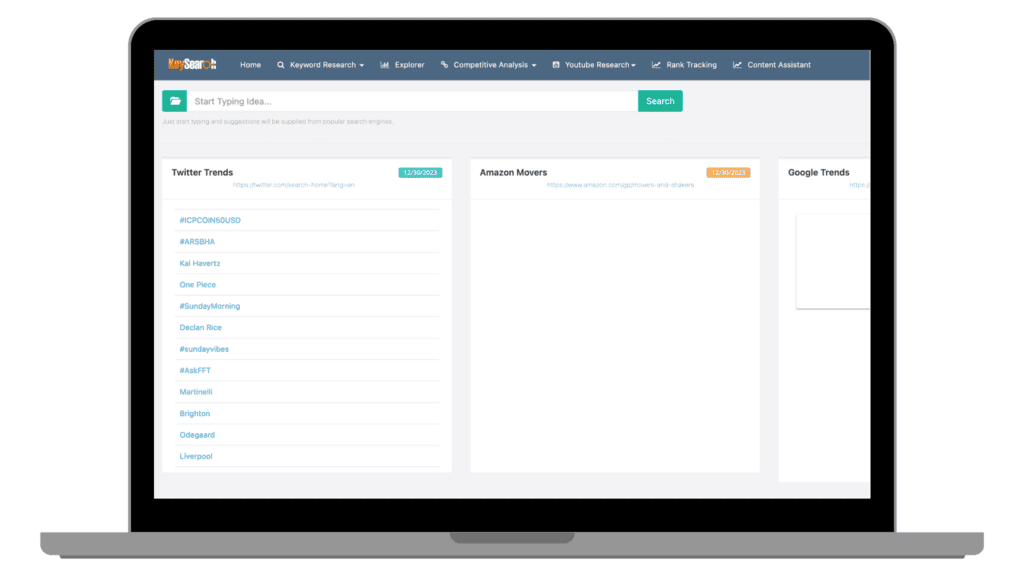Click the Youtube Research icon
The width and height of the screenshot is (1024, 576).
coord(556,65)
